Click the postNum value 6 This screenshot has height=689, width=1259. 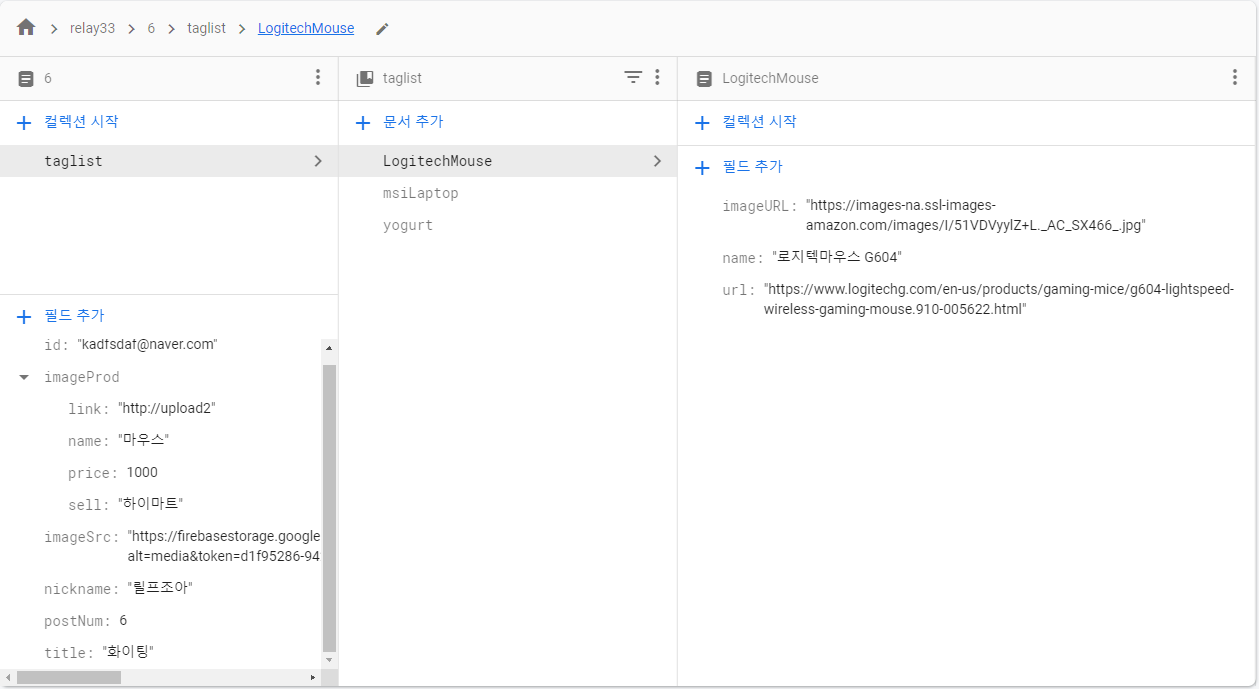[x=123, y=621]
